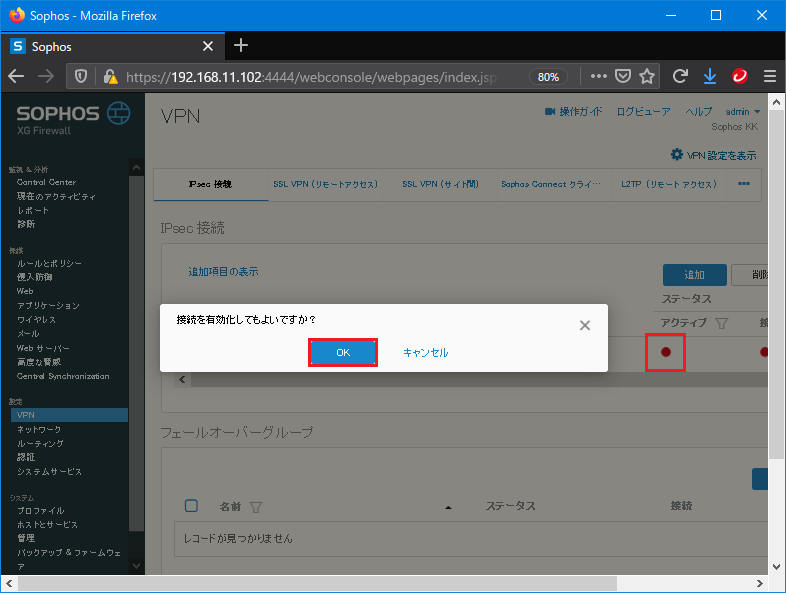Open 操作ガイド video guide link
The height and width of the screenshot is (593, 786).
pyautogui.click(x=573, y=112)
